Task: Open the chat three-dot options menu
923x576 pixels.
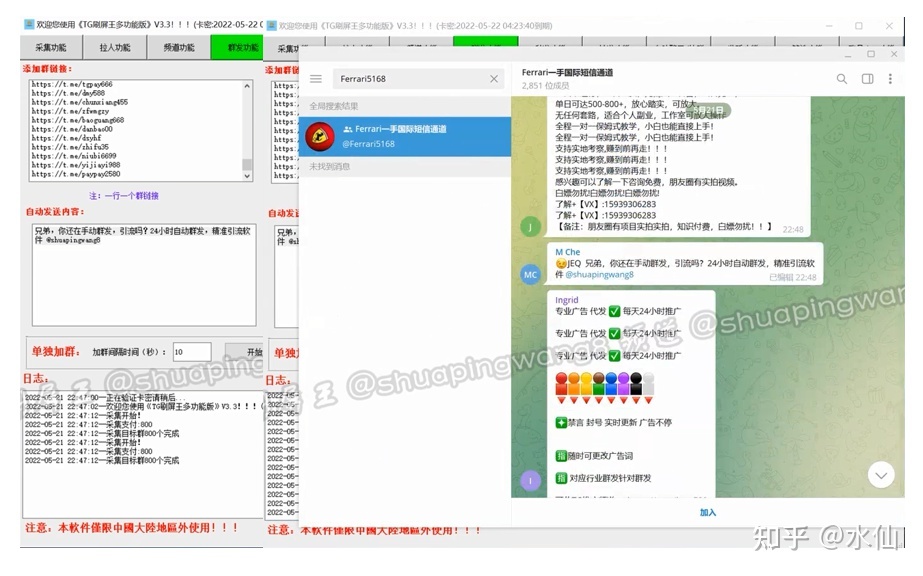Action: (x=890, y=79)
